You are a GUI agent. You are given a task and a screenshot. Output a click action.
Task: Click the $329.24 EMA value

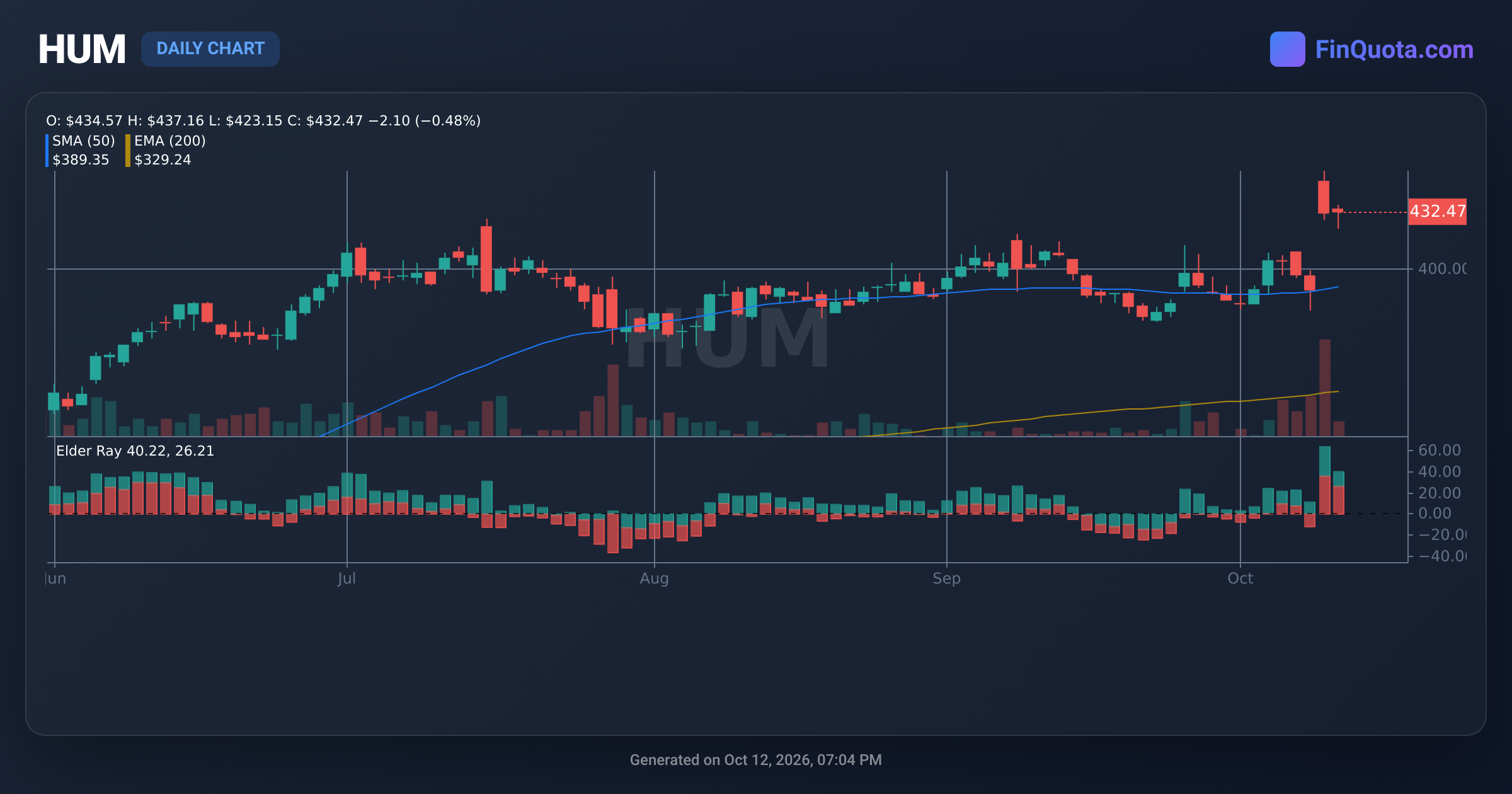point(163,160)
